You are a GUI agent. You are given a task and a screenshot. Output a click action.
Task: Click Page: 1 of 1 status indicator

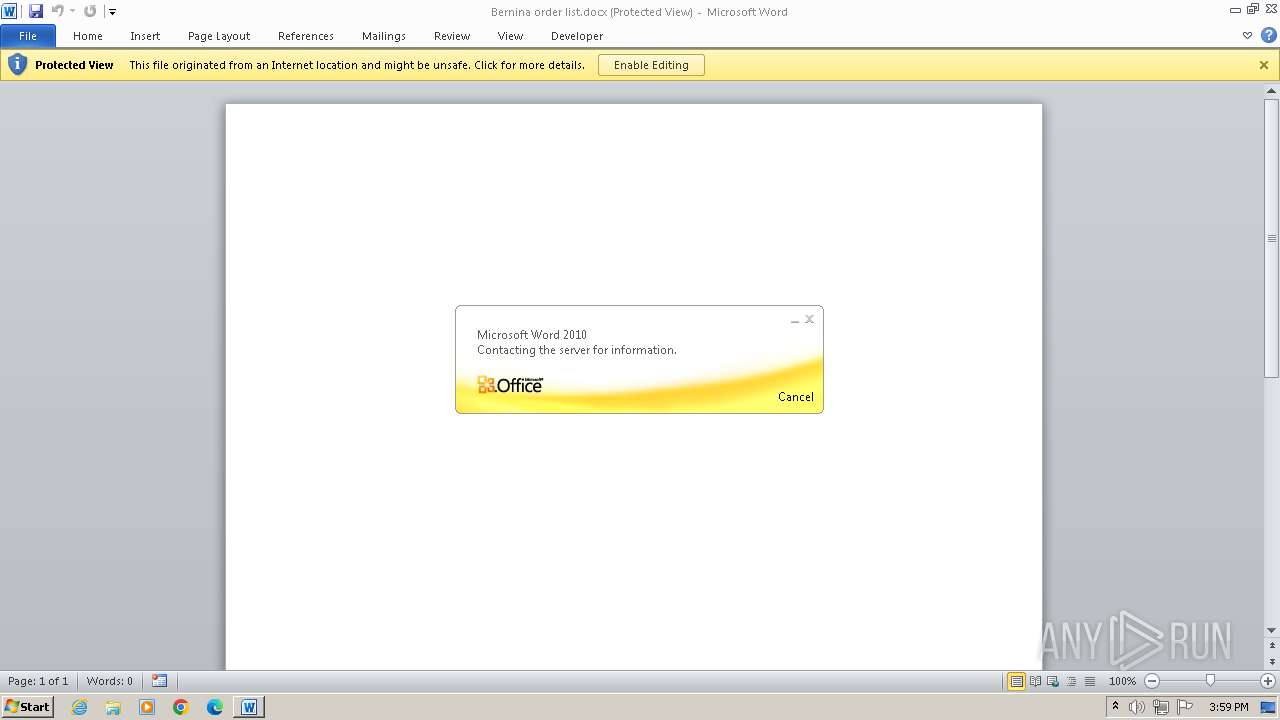click(38, 681)
